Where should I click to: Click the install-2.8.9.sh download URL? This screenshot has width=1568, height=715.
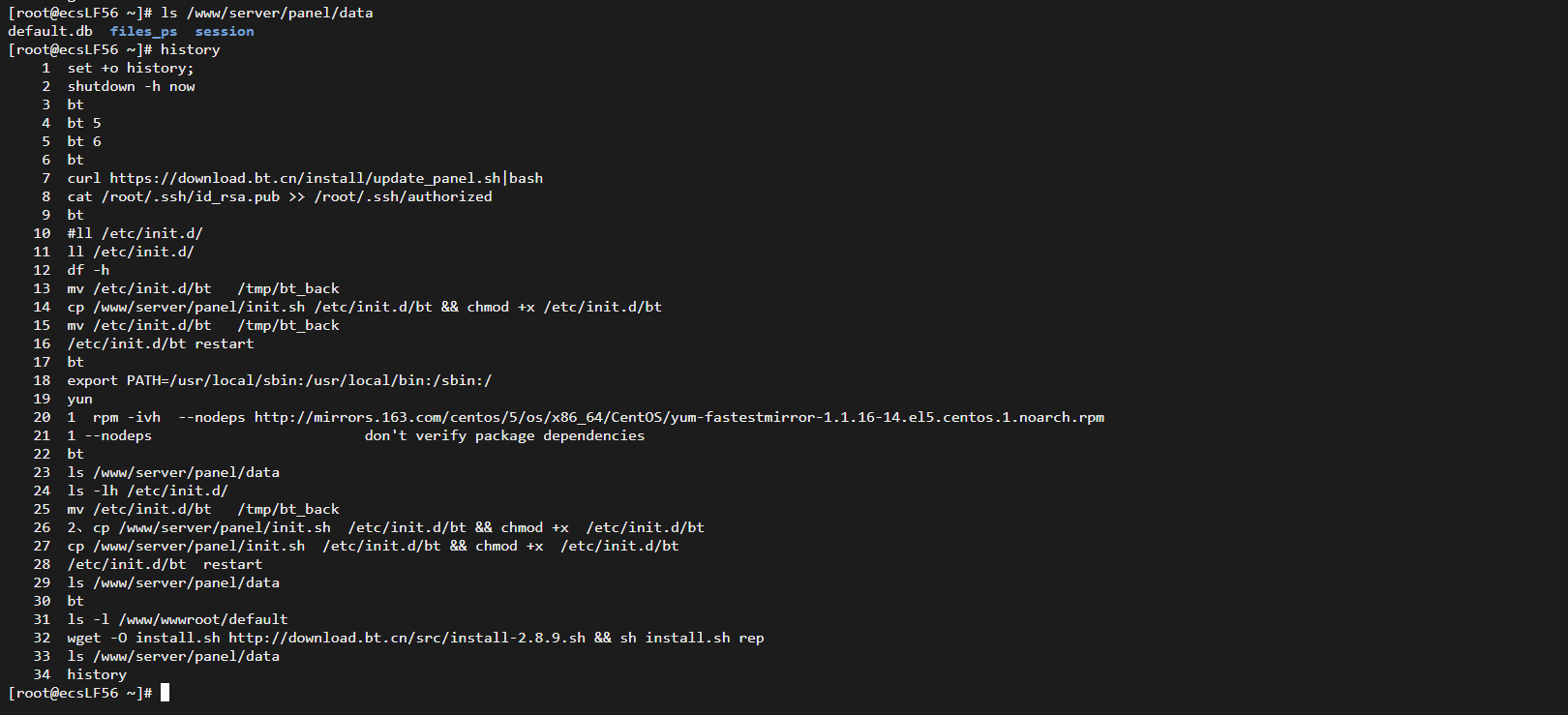click(407, 638)
